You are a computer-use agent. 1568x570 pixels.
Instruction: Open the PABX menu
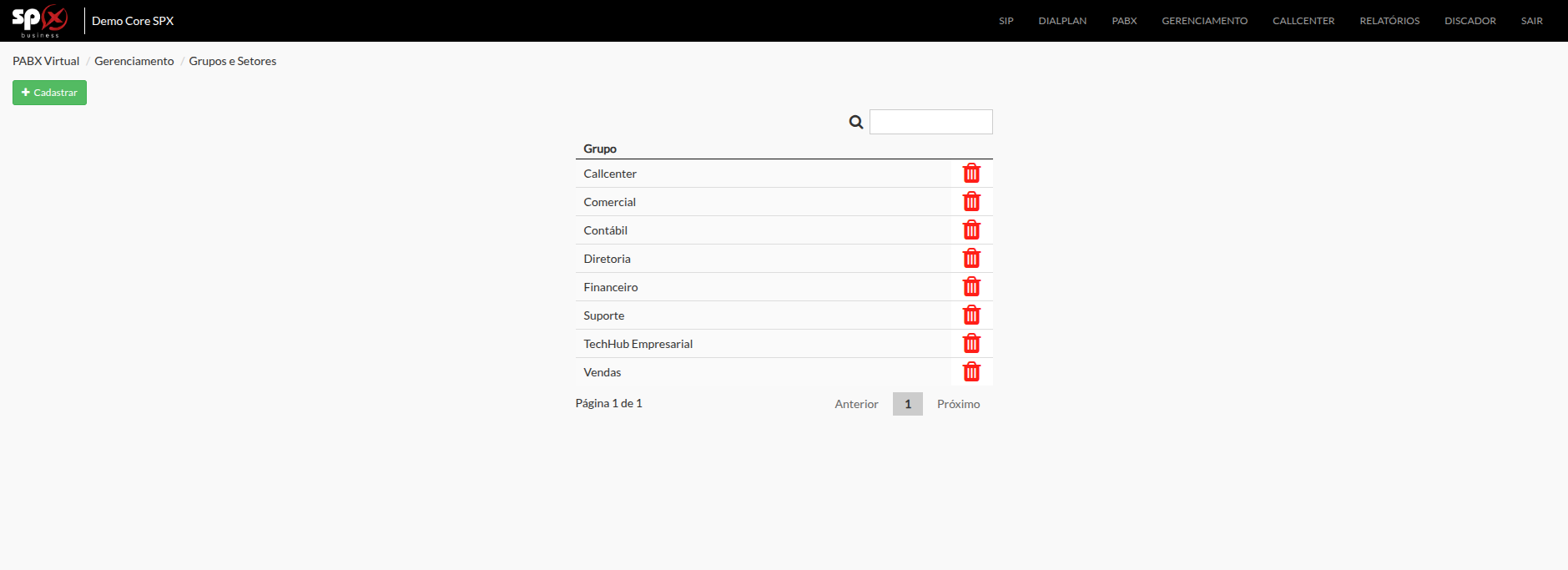click(1124, 21)
